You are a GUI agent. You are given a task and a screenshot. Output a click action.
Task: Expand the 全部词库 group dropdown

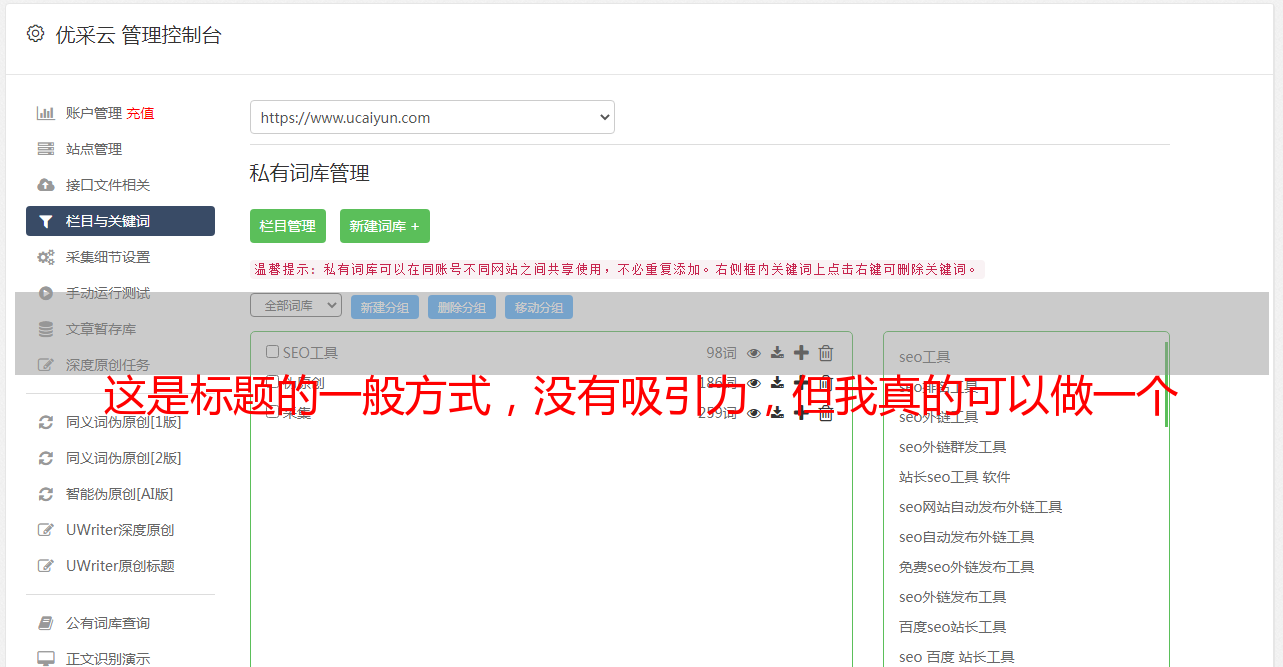(296, 306)
